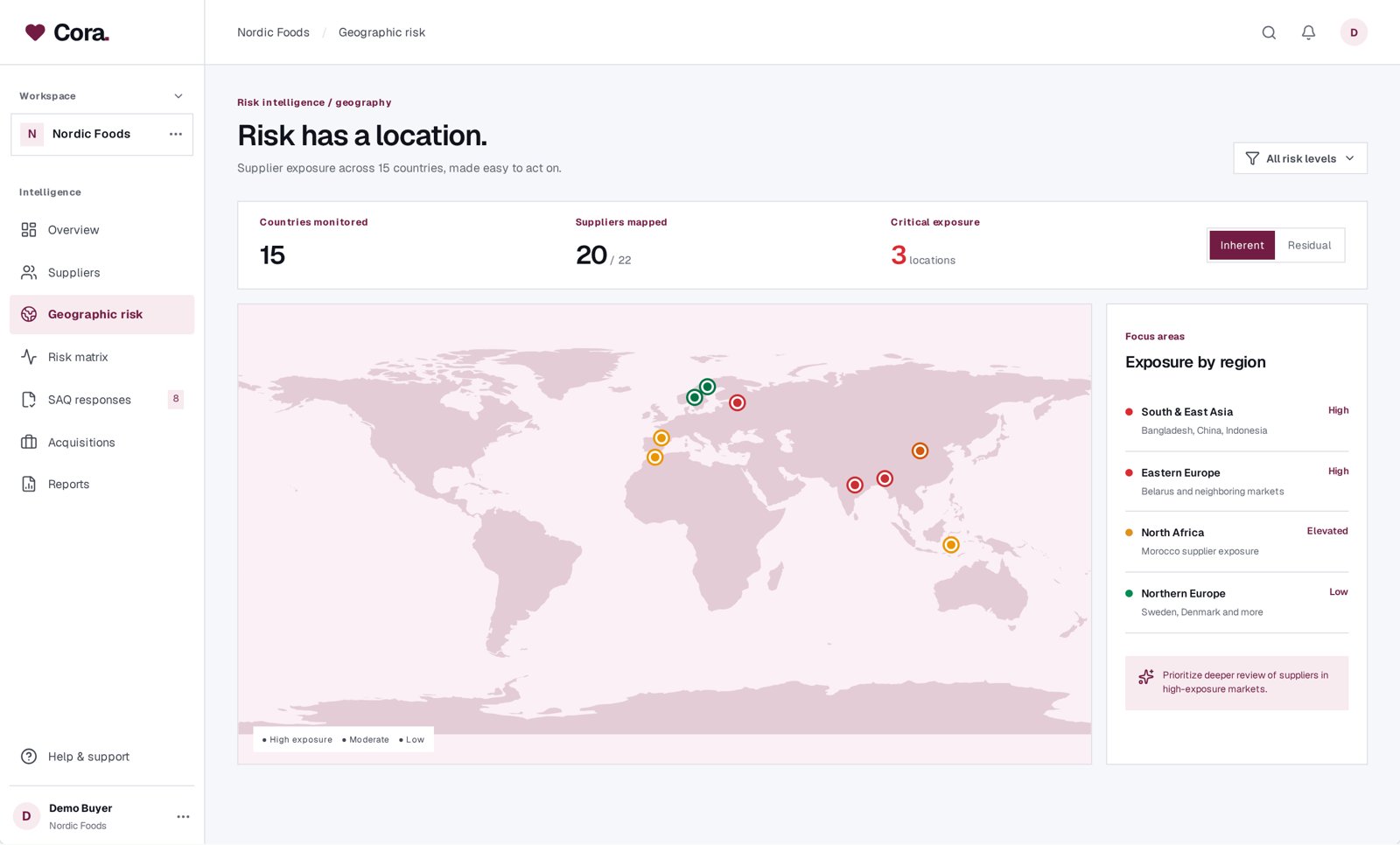Click the orange marker over Morocco
Viewport: 1400px width, 845px height.
[x=654, y=457]
